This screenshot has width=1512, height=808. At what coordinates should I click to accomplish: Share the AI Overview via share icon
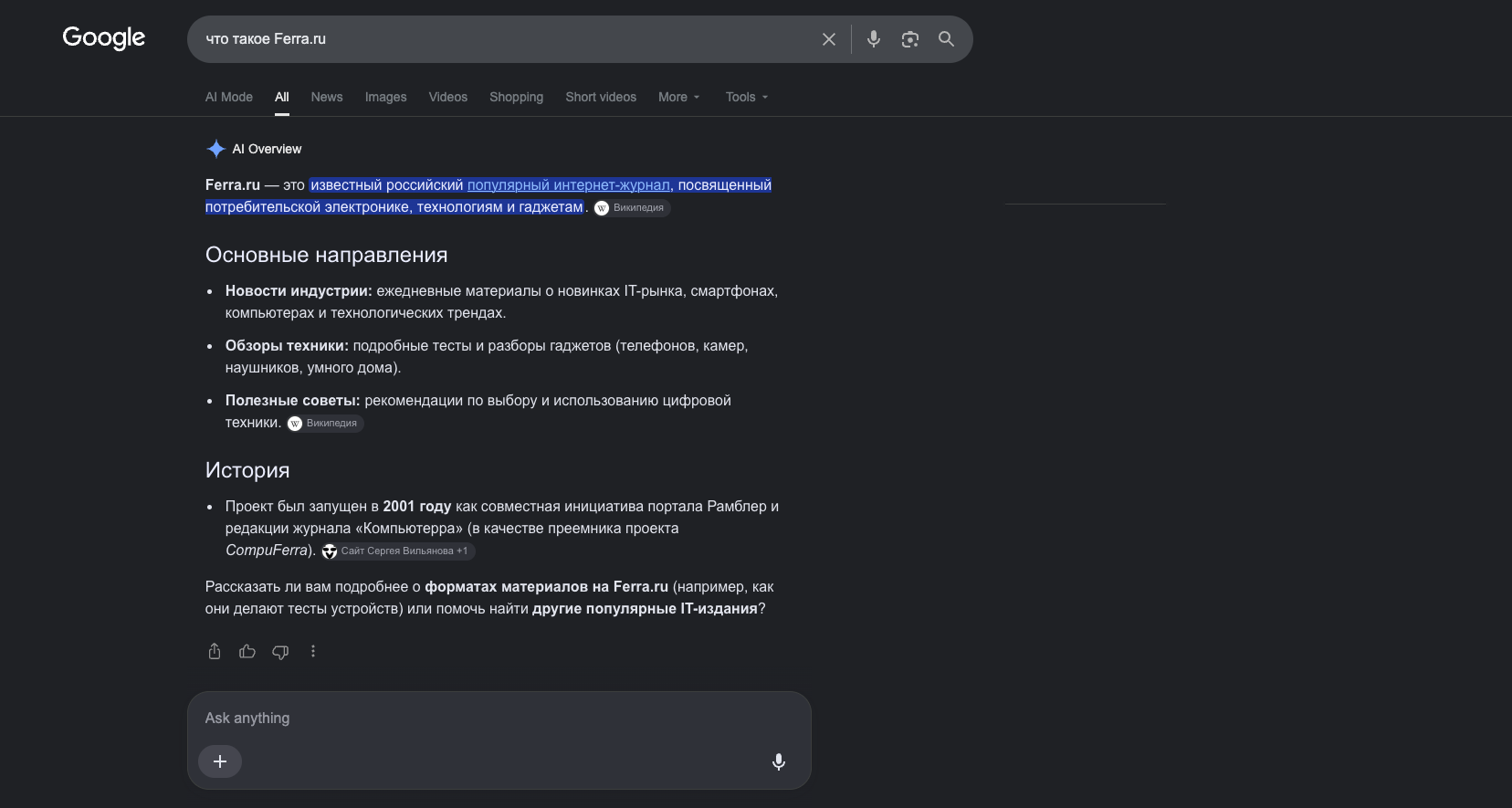click(215, 651)
